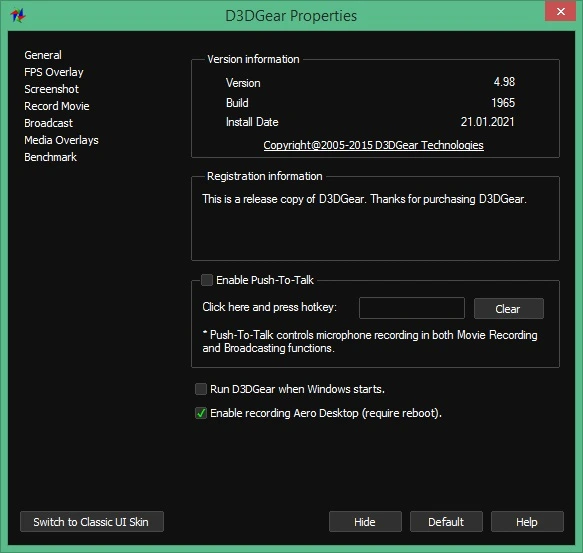
Task: Open the Record Movie section
Action: (x=57, y=106)
